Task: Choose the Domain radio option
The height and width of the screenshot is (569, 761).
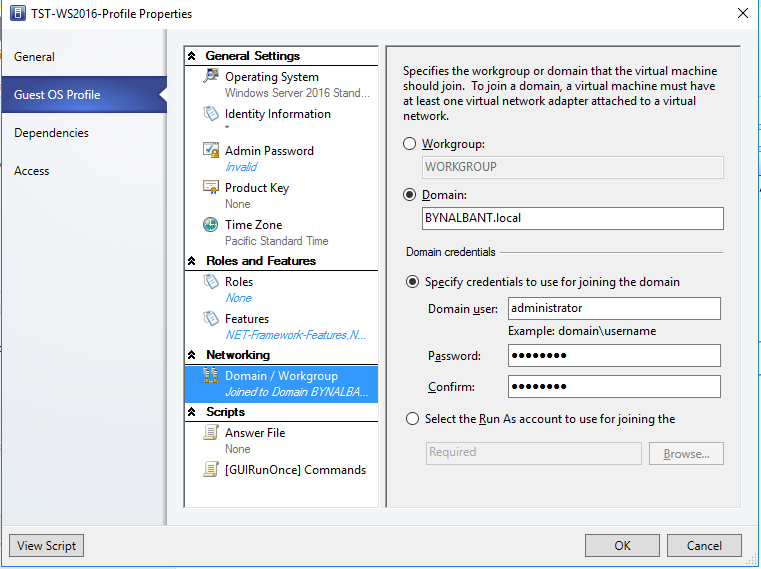Action: pyautogui.click(x=410, y=195)
